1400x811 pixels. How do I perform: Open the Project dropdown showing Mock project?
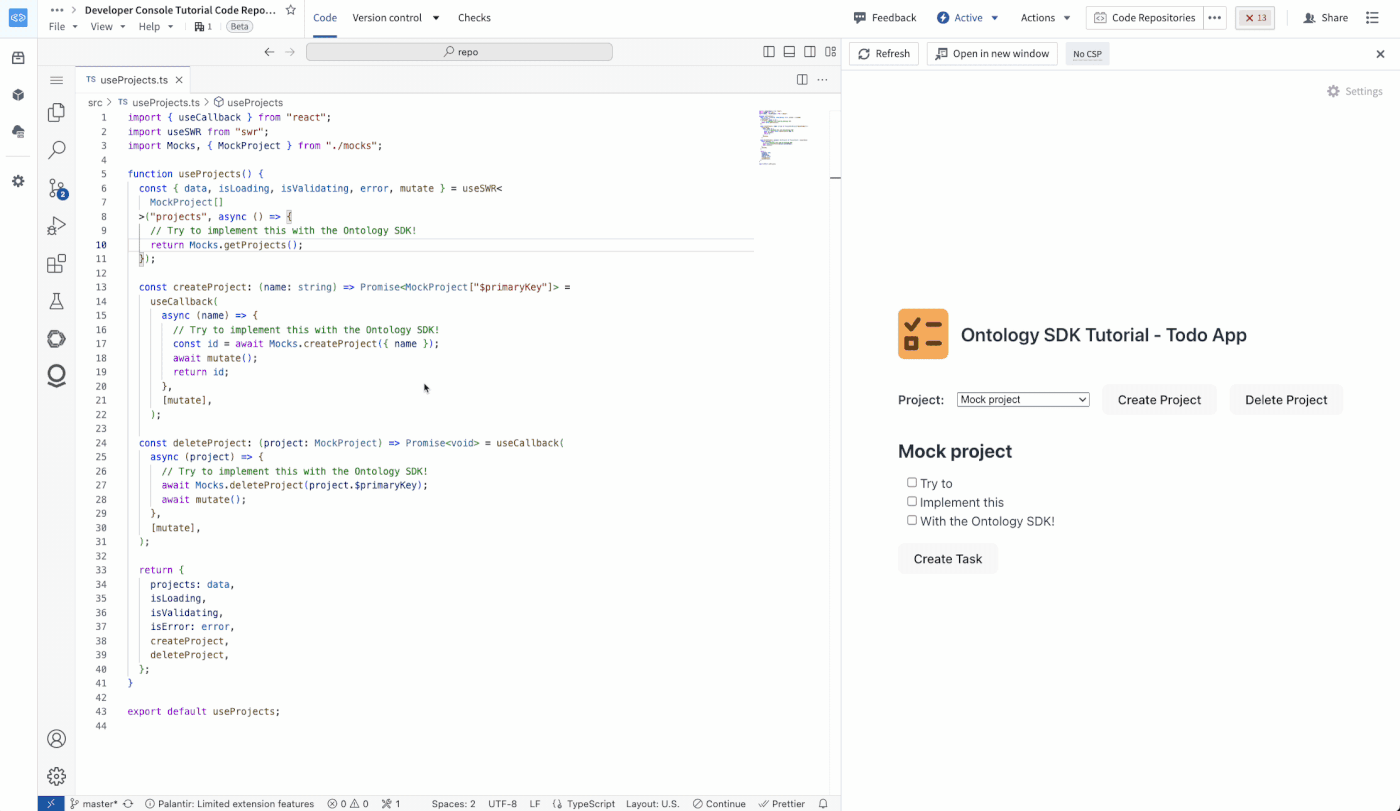1023,400
